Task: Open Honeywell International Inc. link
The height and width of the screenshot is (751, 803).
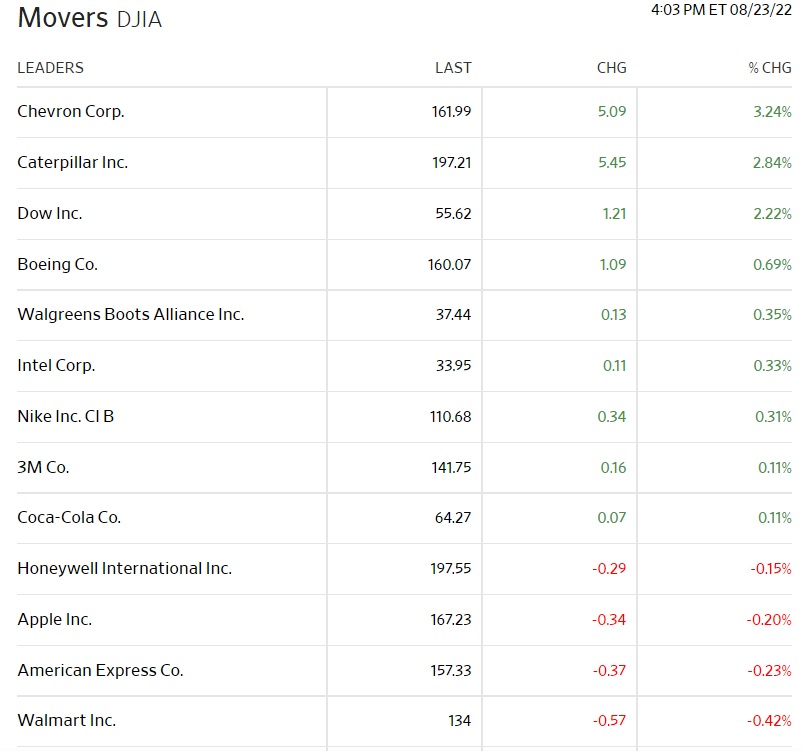Action: tap(124, 568)
